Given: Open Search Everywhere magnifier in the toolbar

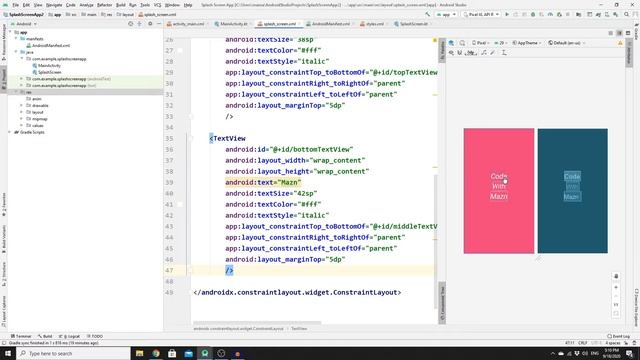Looking at the screenshot, I should click(627, 15).
